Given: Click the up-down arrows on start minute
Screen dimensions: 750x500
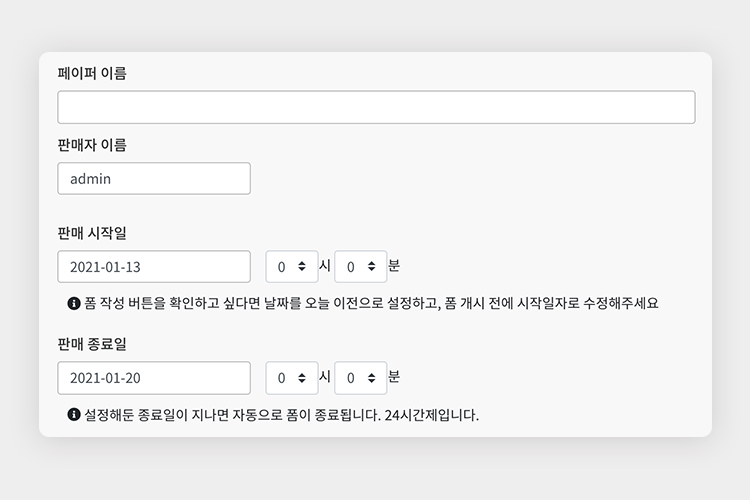Looking at the screenshot, I should pyautogui.click(x=372, y=267).
